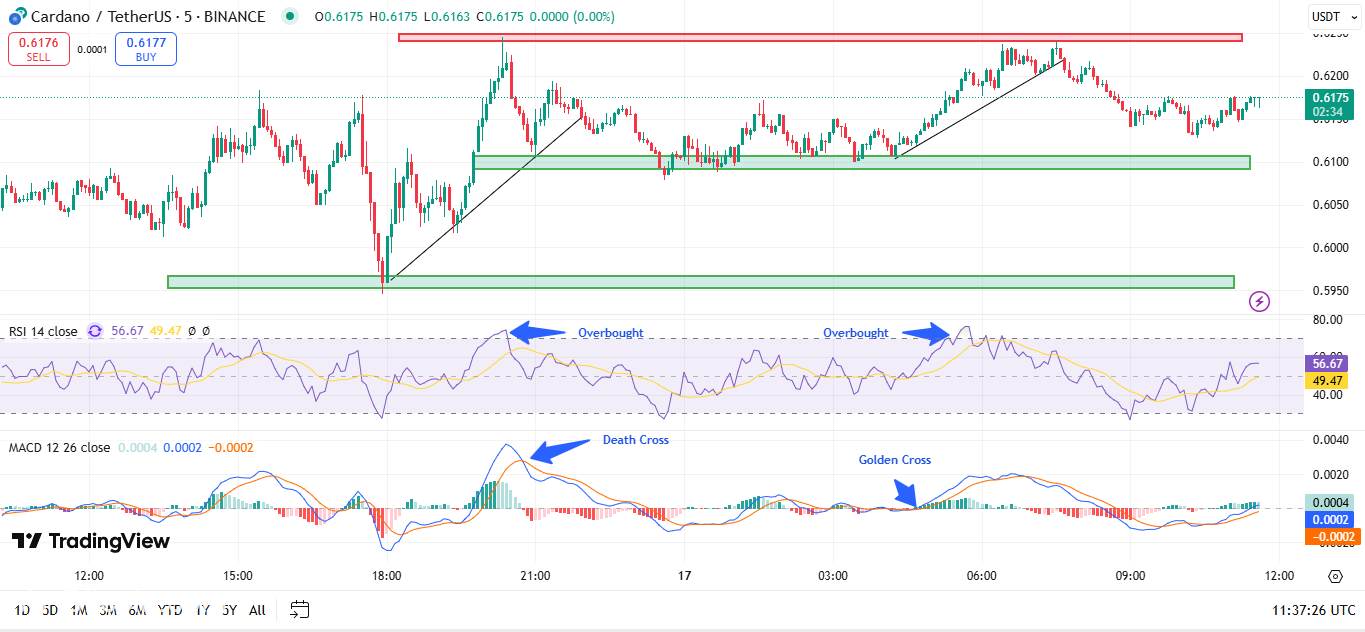Click the Death Cross annotation text

[636, 440]
